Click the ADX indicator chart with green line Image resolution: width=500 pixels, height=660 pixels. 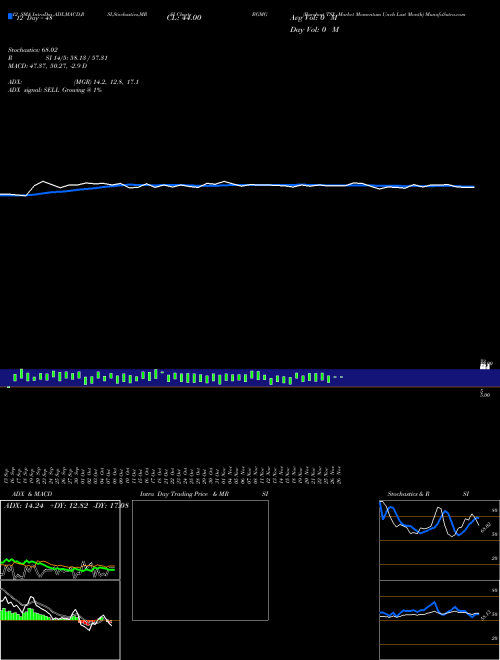pyautogui.click(x=60, y=540)
